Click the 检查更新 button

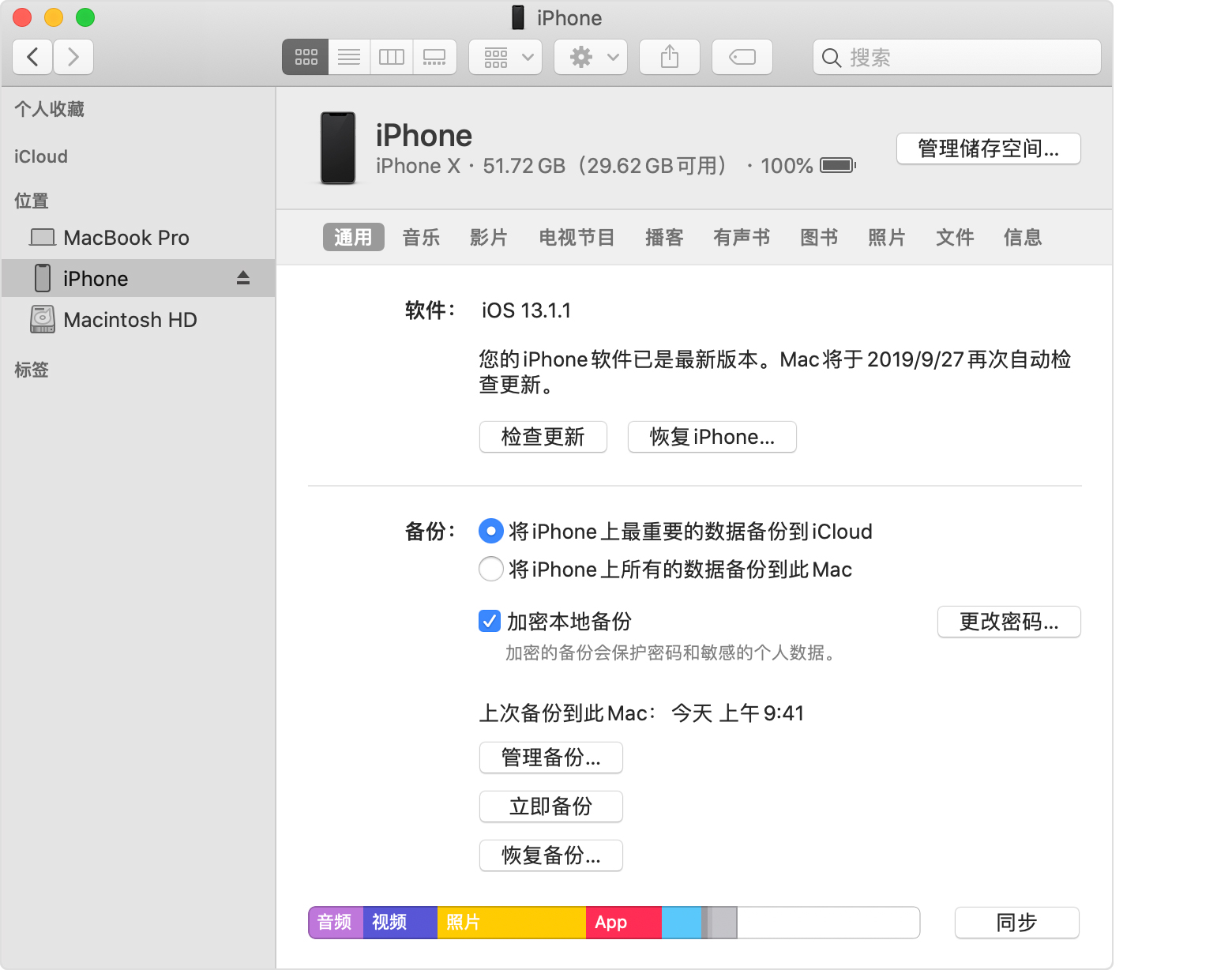[x=543, y=437]
